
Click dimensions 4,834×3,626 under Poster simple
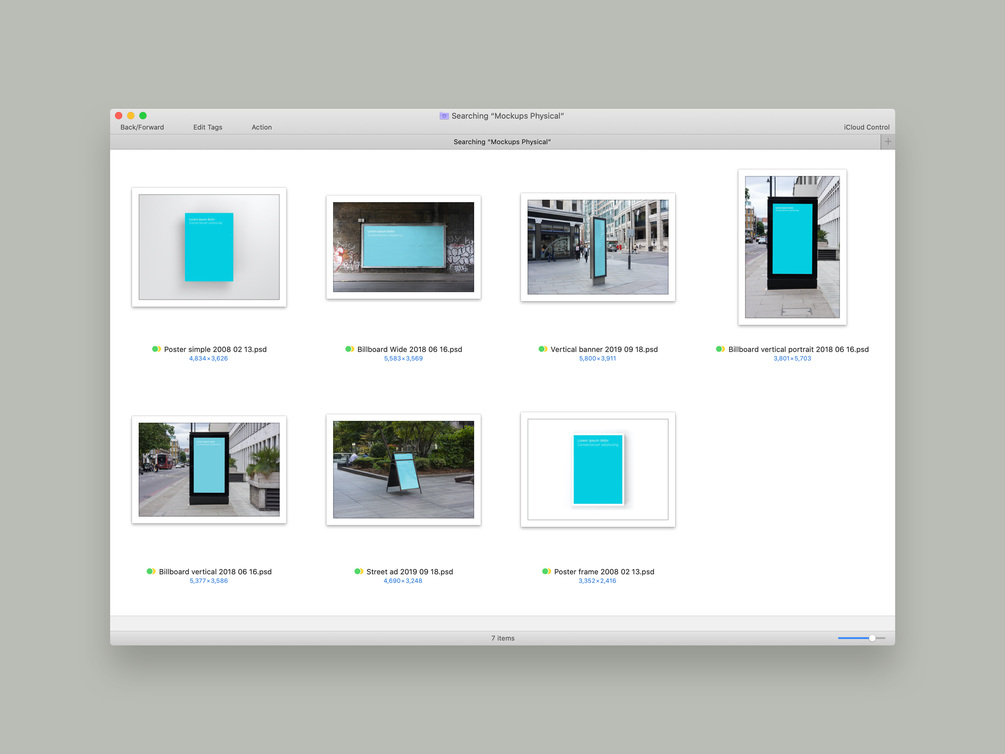click(x=208, y=358)
